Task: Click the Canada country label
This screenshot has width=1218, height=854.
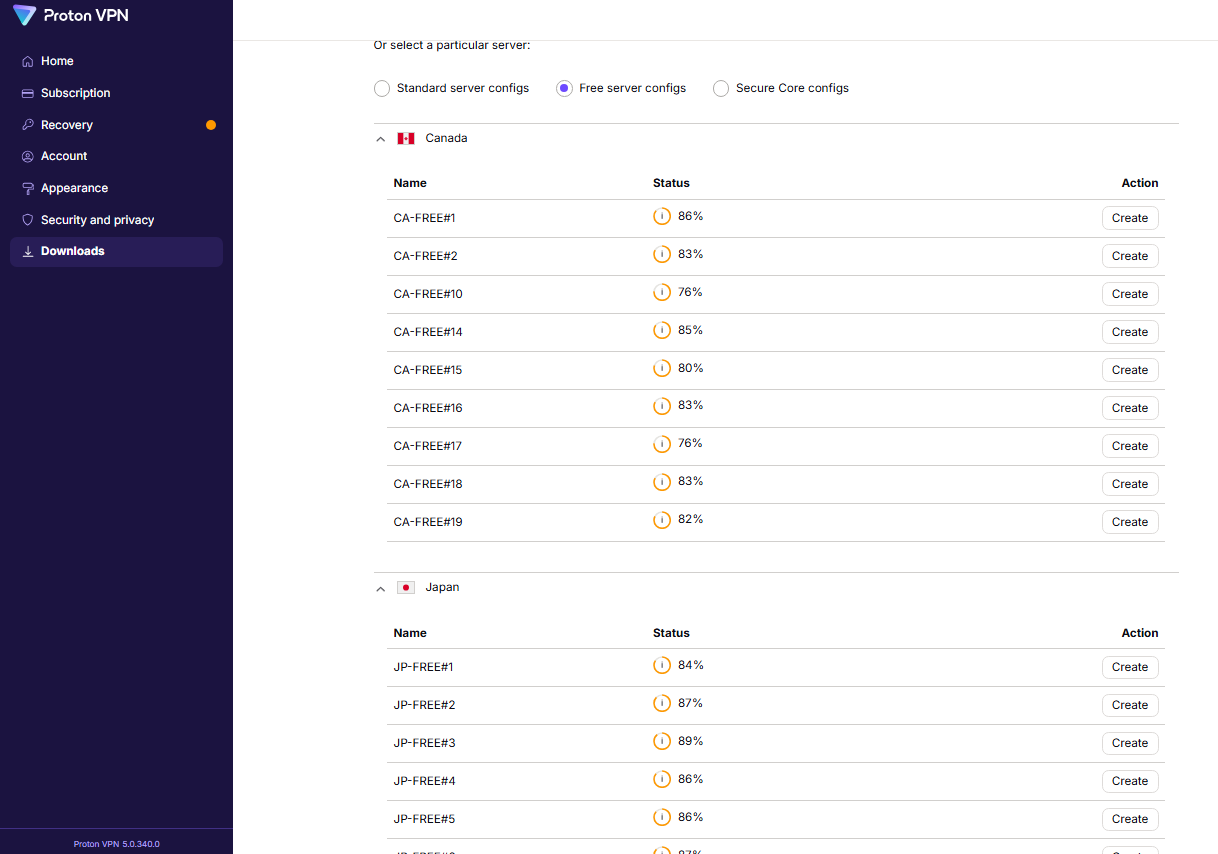Action: point(446,138)
